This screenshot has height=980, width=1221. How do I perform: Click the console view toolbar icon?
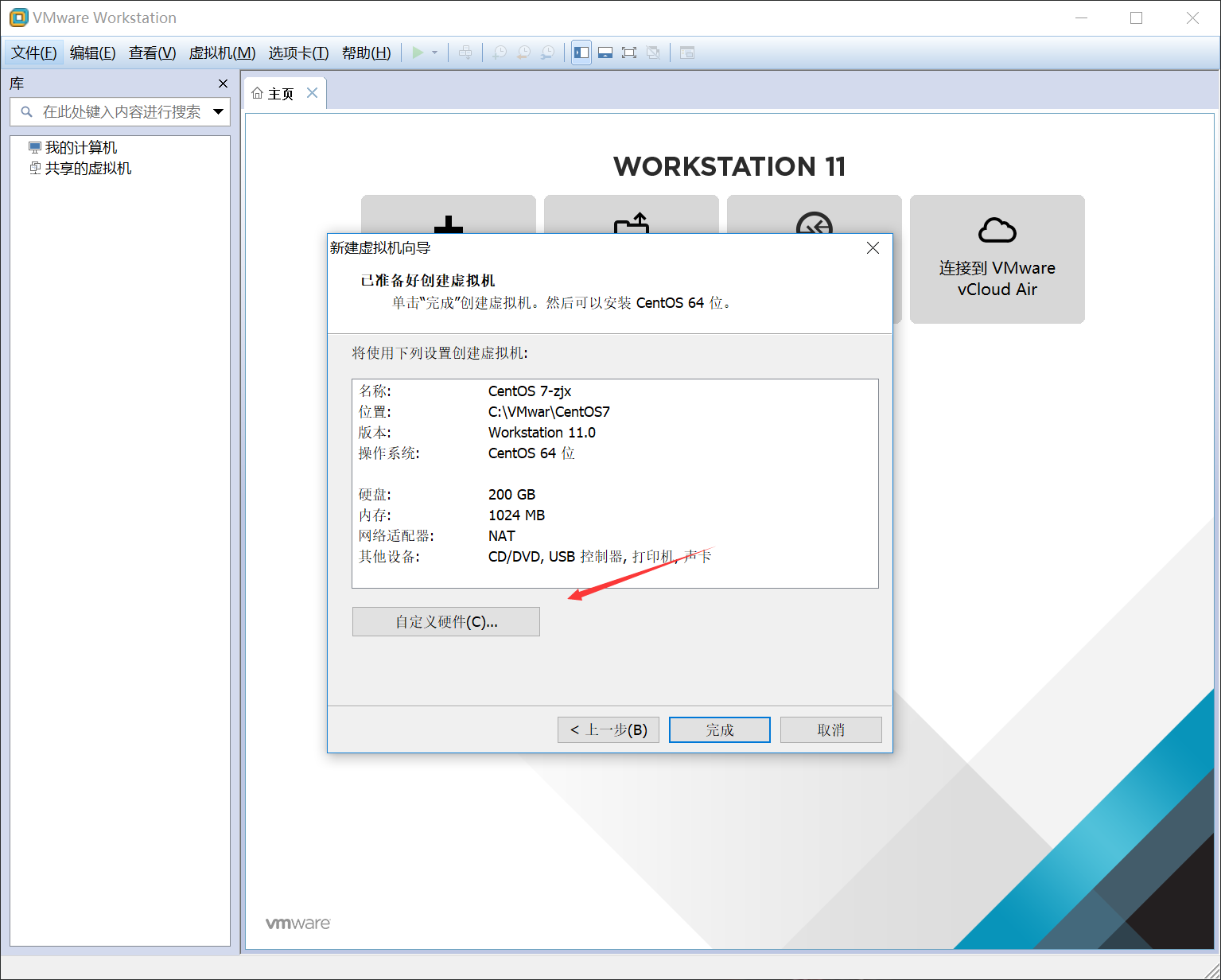(687, 52)
